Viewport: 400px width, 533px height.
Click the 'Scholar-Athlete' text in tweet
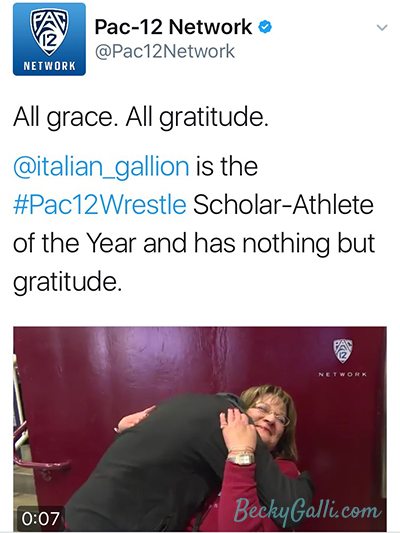coord(283,205)
